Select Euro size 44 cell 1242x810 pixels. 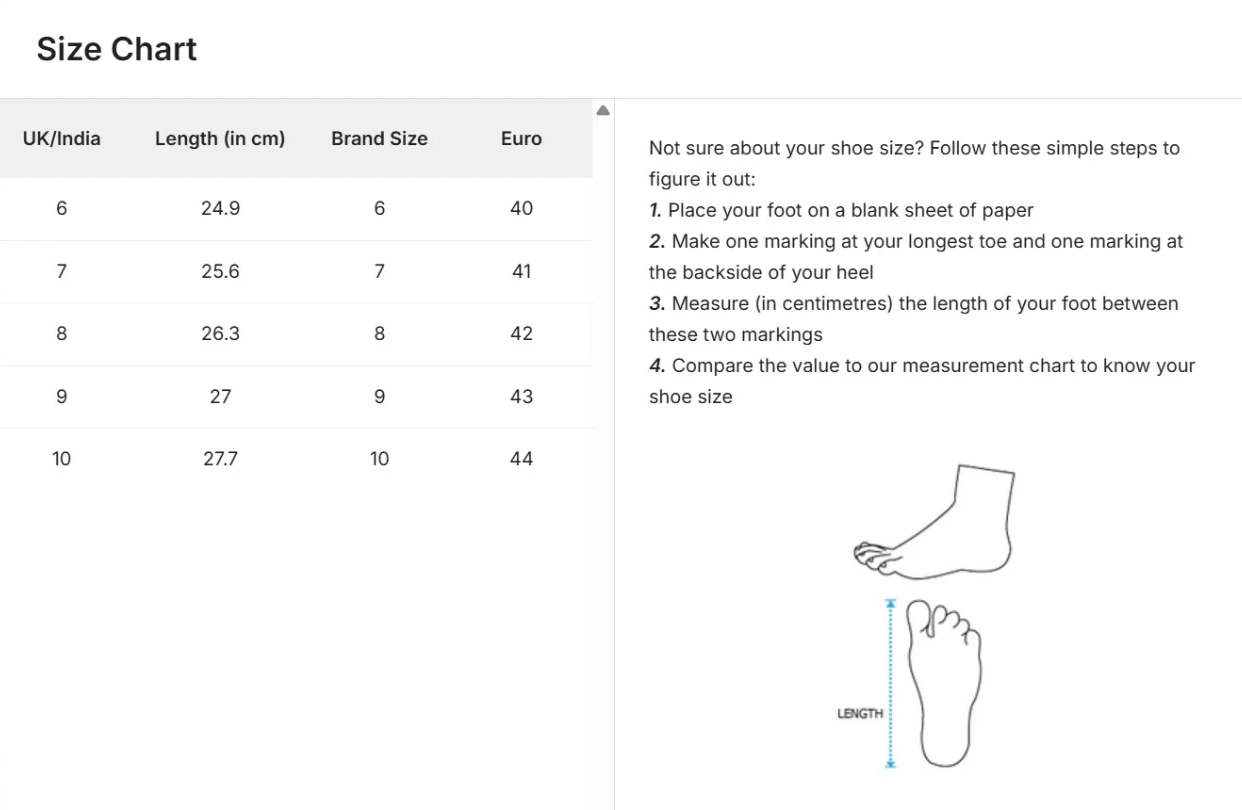[521, 459]
